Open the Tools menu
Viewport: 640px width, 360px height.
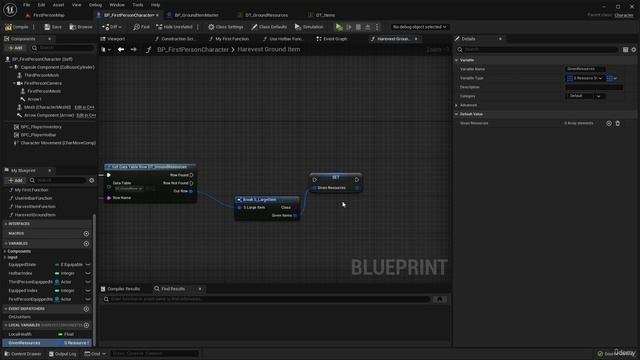[138, 5]
